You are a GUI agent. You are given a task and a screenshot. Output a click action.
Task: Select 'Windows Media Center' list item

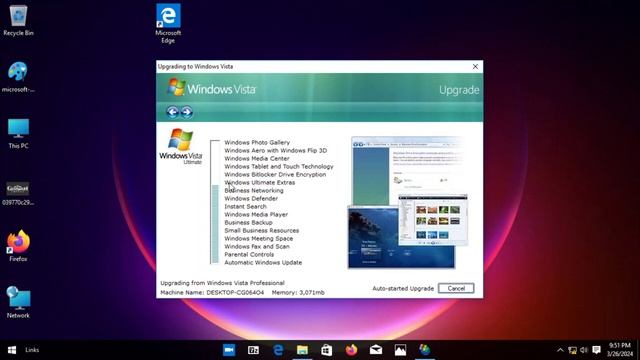[x=257, y=158]
